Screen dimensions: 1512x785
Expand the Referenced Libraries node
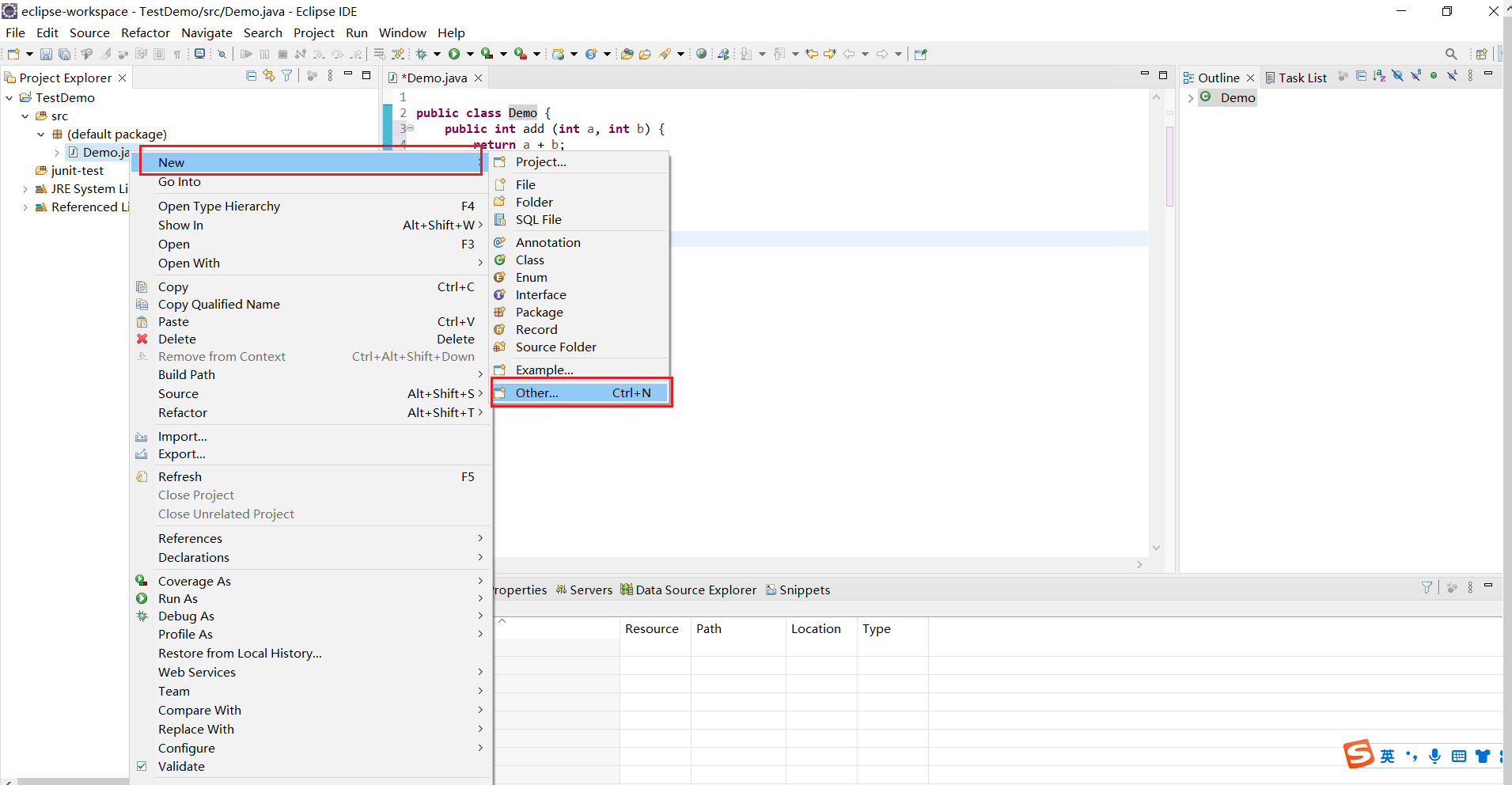point(25,207)
